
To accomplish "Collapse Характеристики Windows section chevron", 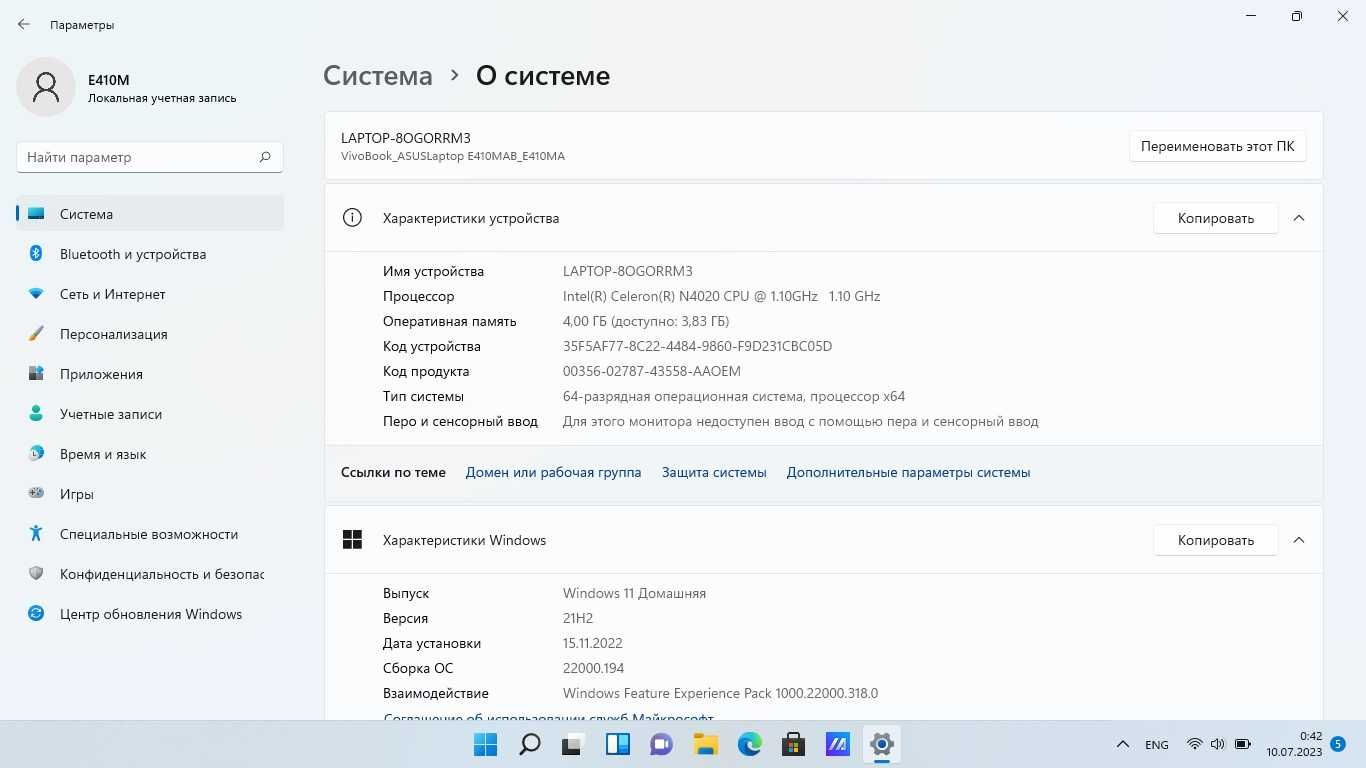I will 1299,540.
